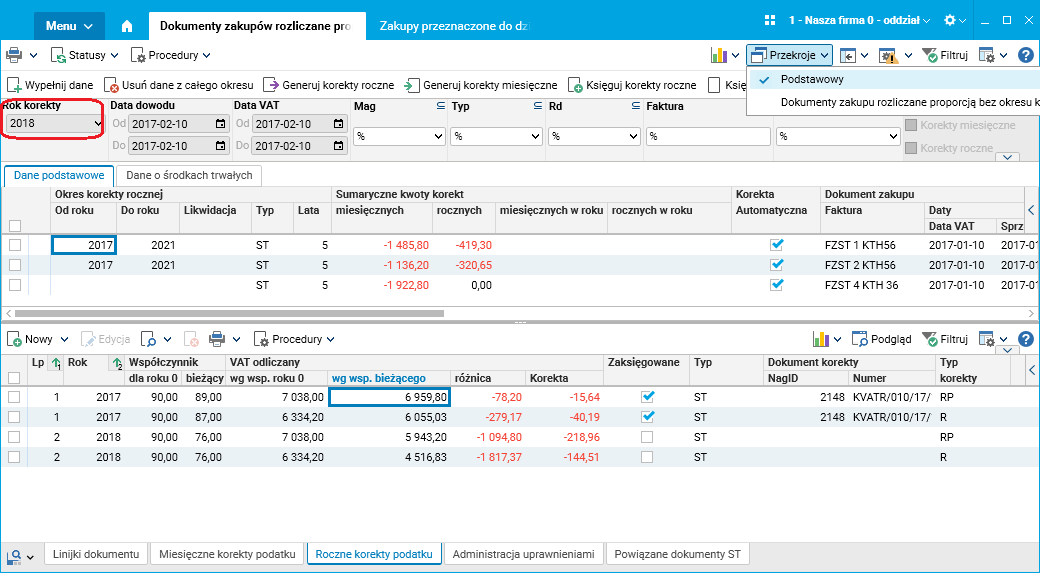
Task: Choose Dokumenty zakupu rozliczane proporcją bez okresu
Action: [x=909, y=103]
